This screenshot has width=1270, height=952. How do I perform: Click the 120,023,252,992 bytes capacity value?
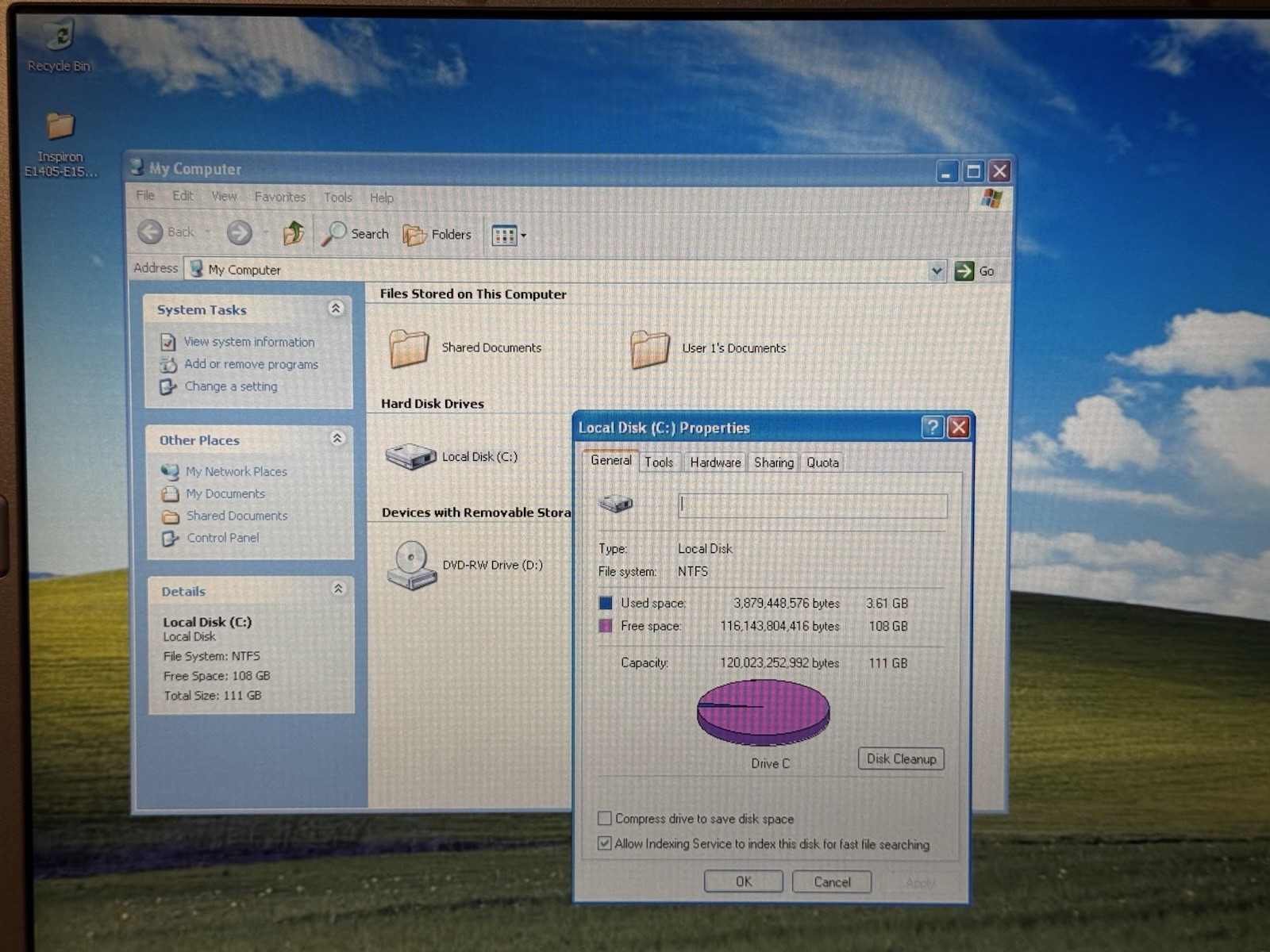pyautogui.click(x=779, y=662)
